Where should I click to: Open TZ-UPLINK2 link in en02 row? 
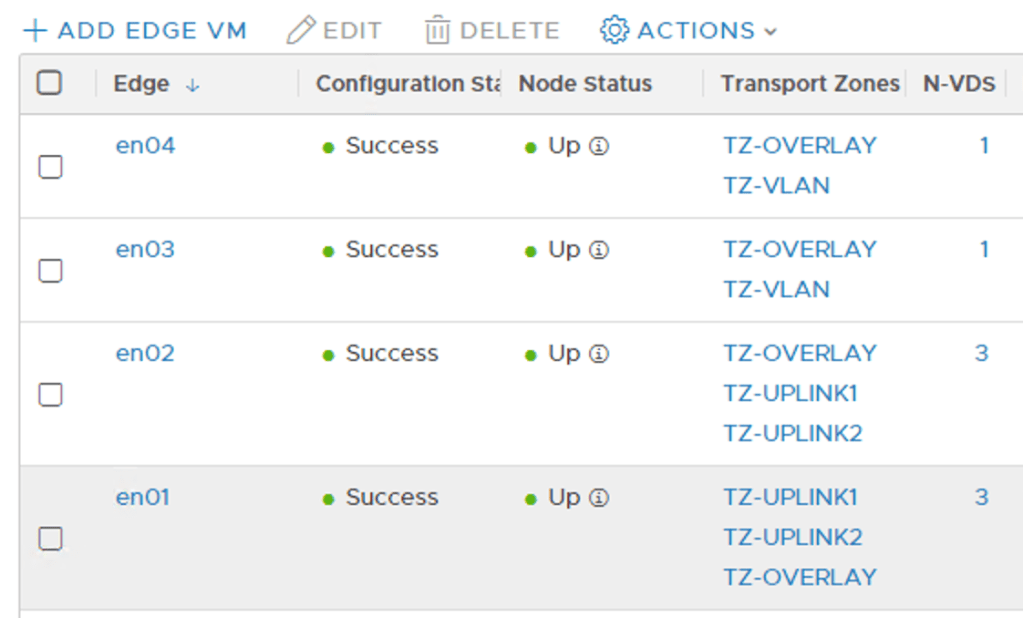[792, 433]
